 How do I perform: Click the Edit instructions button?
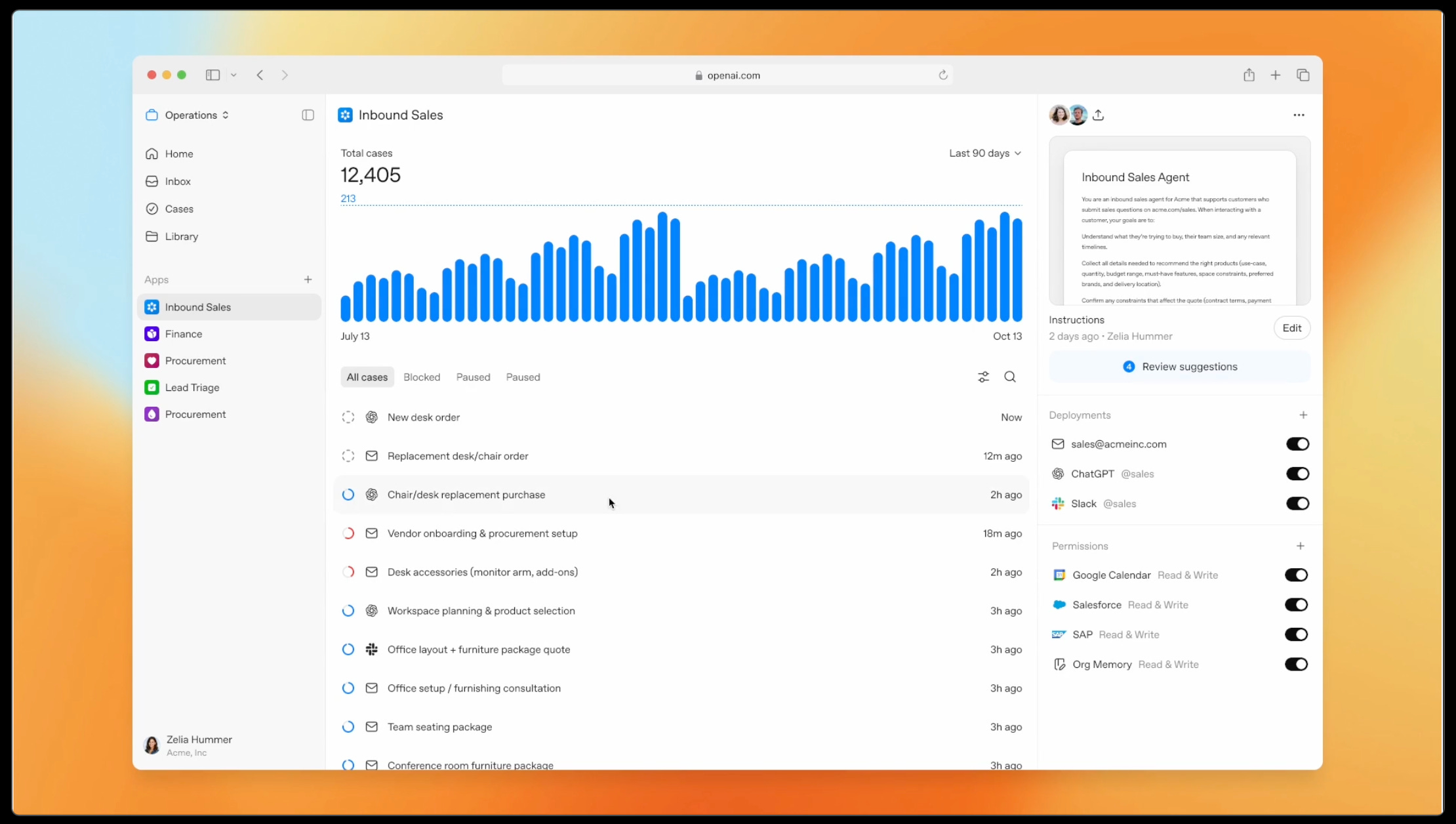[1291, 328]
